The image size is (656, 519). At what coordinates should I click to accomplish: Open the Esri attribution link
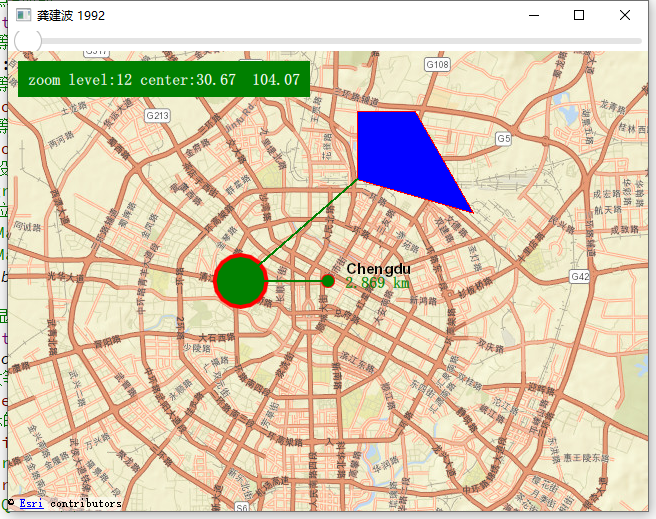pyautogui.click(x=31, y=503)
